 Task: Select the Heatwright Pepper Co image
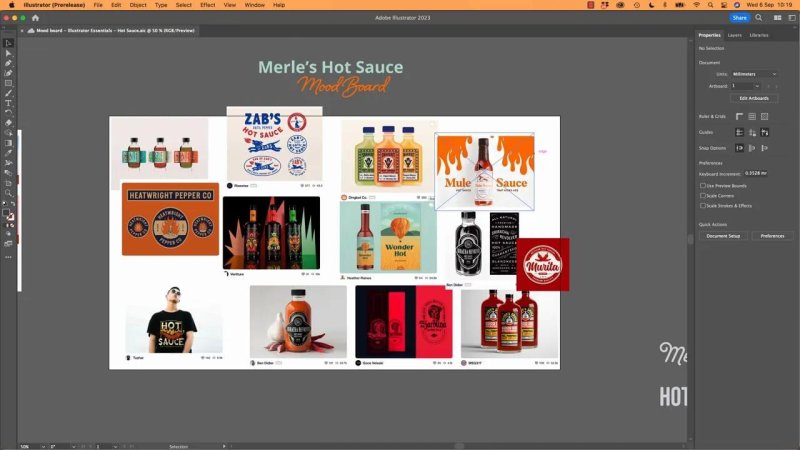coord(170,219)
